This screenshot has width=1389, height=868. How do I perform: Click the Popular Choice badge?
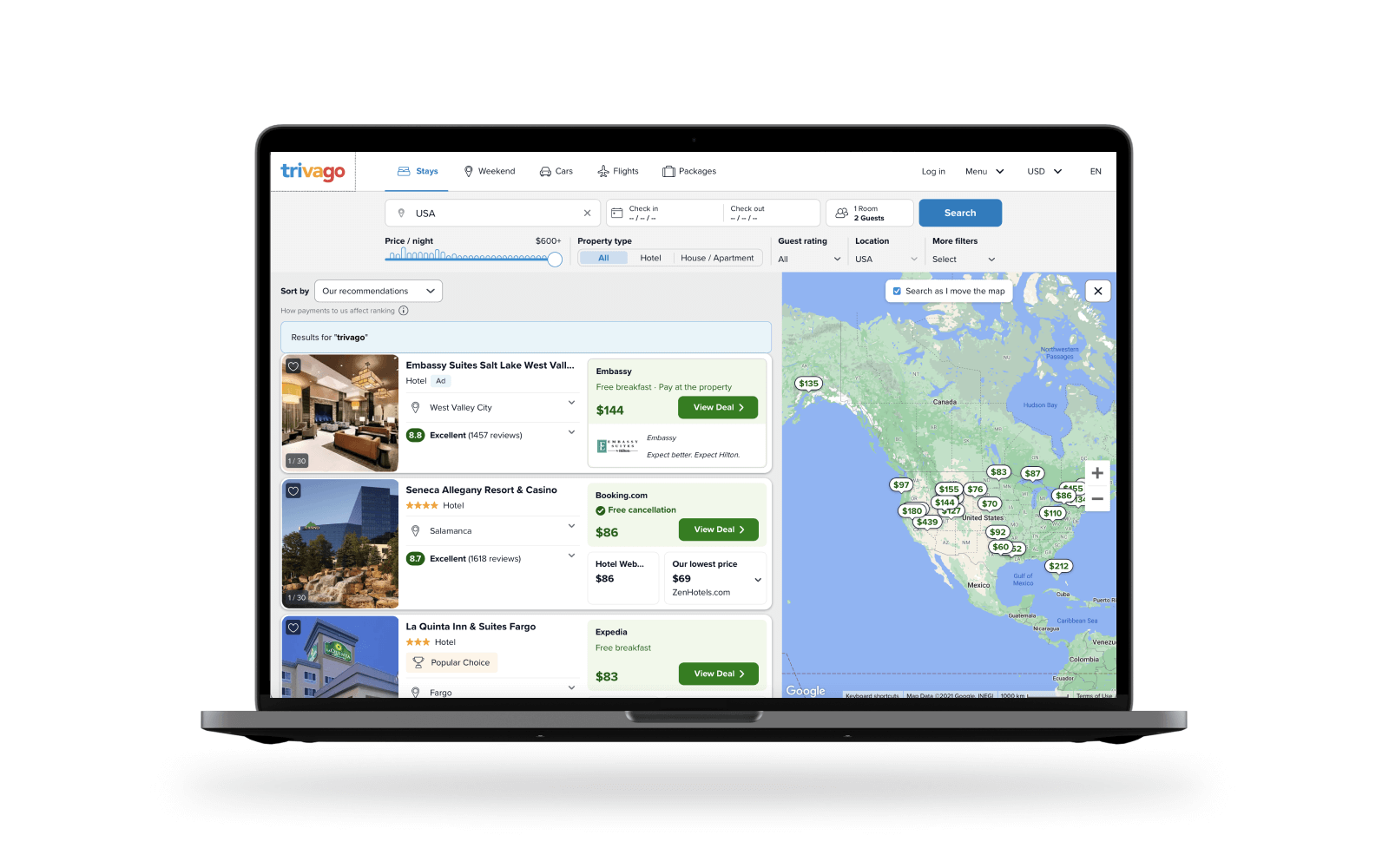tap(452, 662)
